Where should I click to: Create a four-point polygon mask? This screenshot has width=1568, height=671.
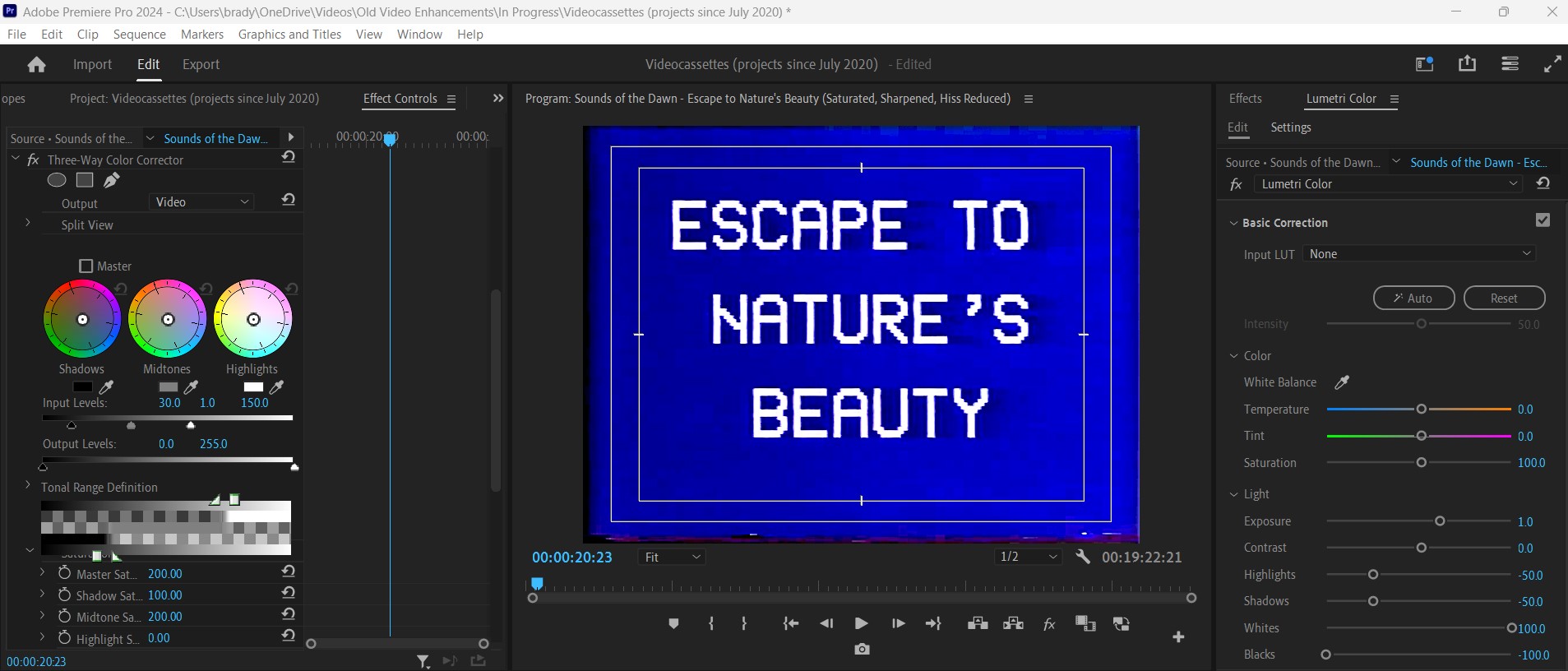(85, 180)
